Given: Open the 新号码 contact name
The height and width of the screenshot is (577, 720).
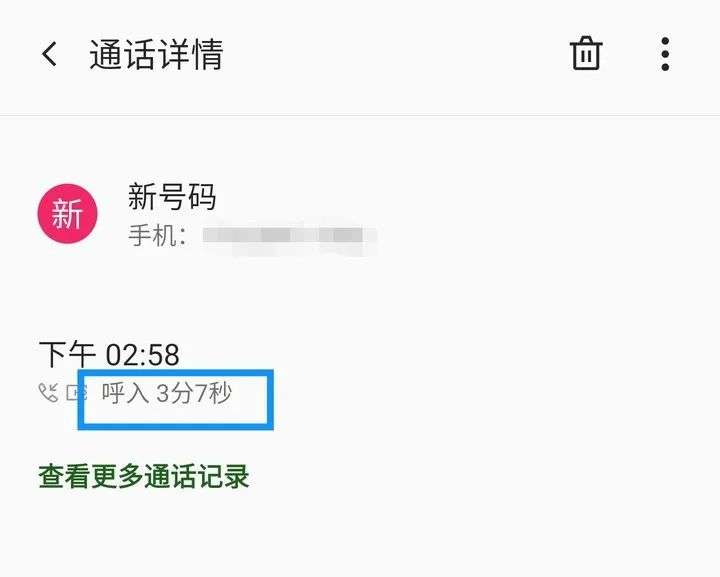Looking at the screenshot, I should [172, 196].
